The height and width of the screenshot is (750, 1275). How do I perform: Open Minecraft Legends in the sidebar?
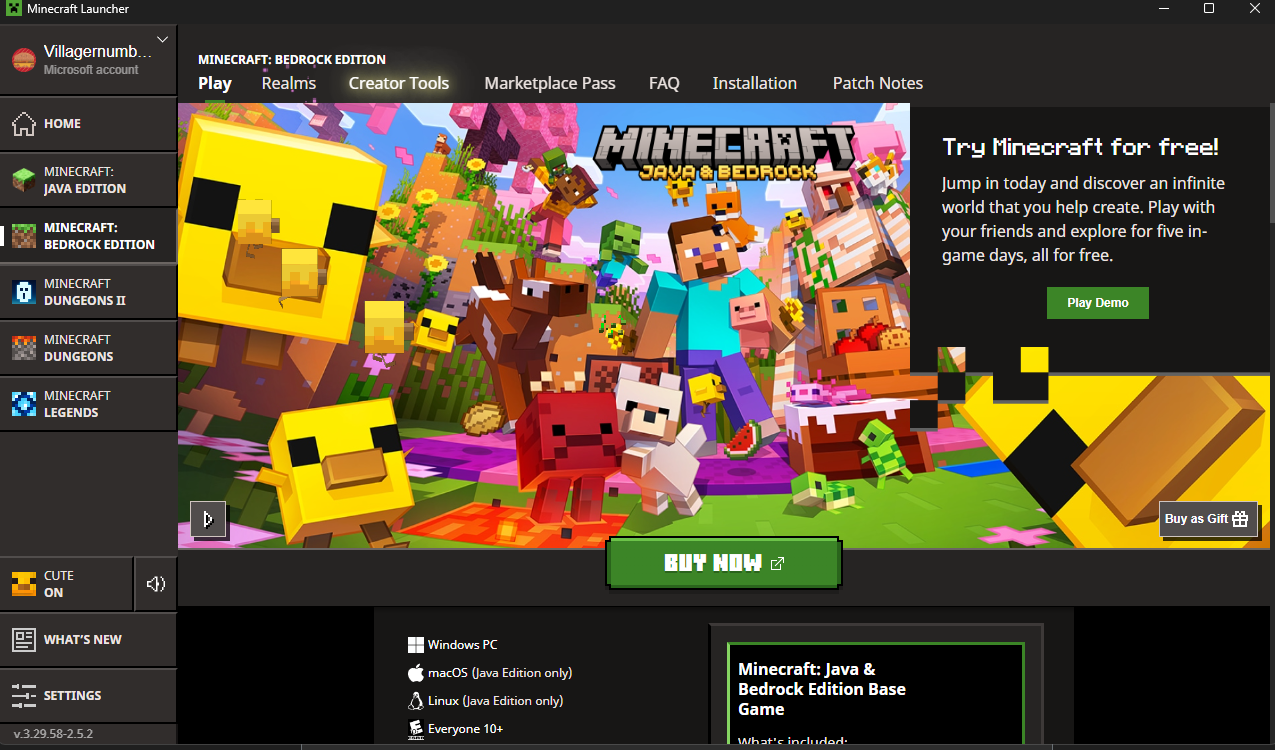(88, 404)
